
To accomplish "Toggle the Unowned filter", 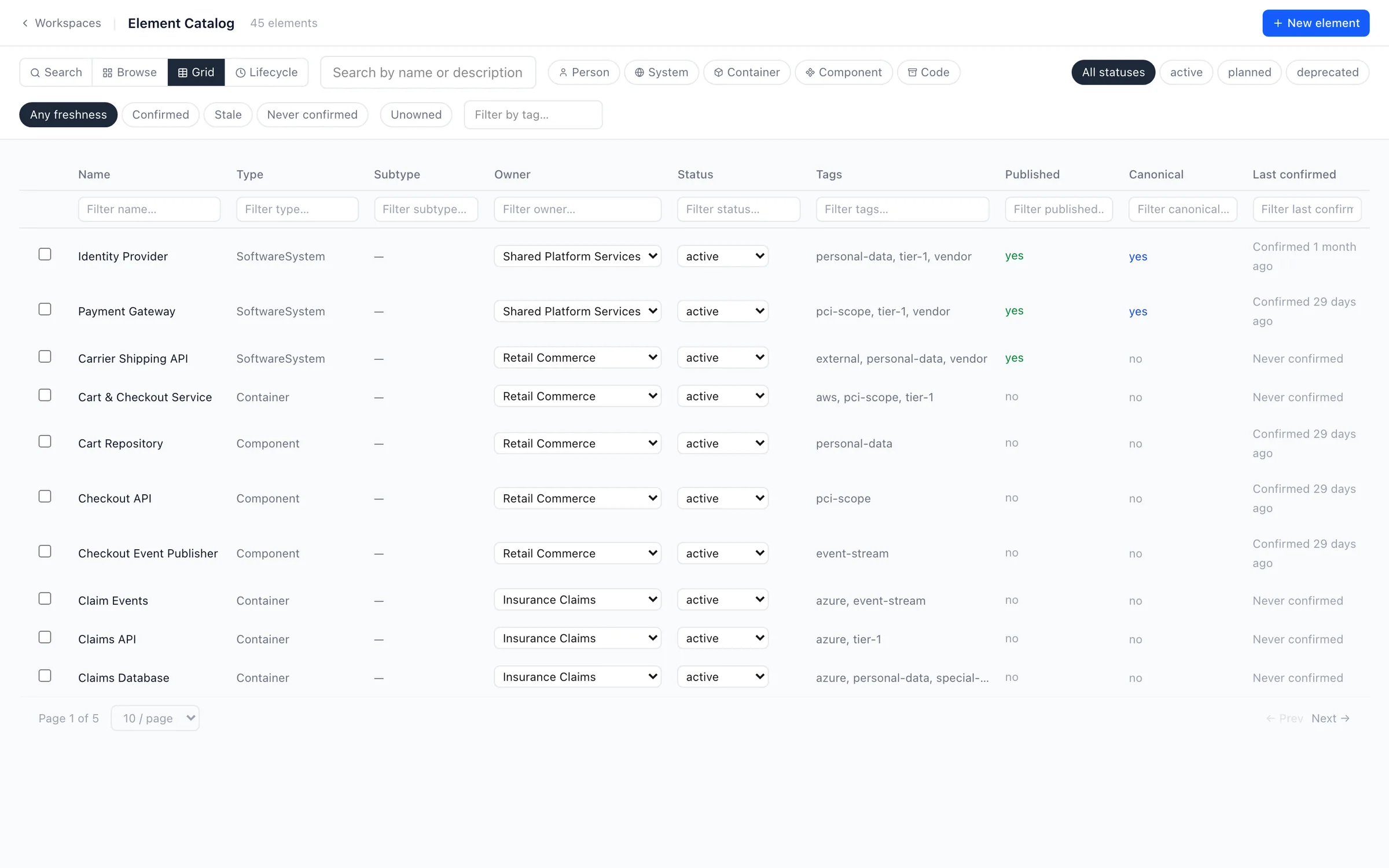I will tap(416, 115).
